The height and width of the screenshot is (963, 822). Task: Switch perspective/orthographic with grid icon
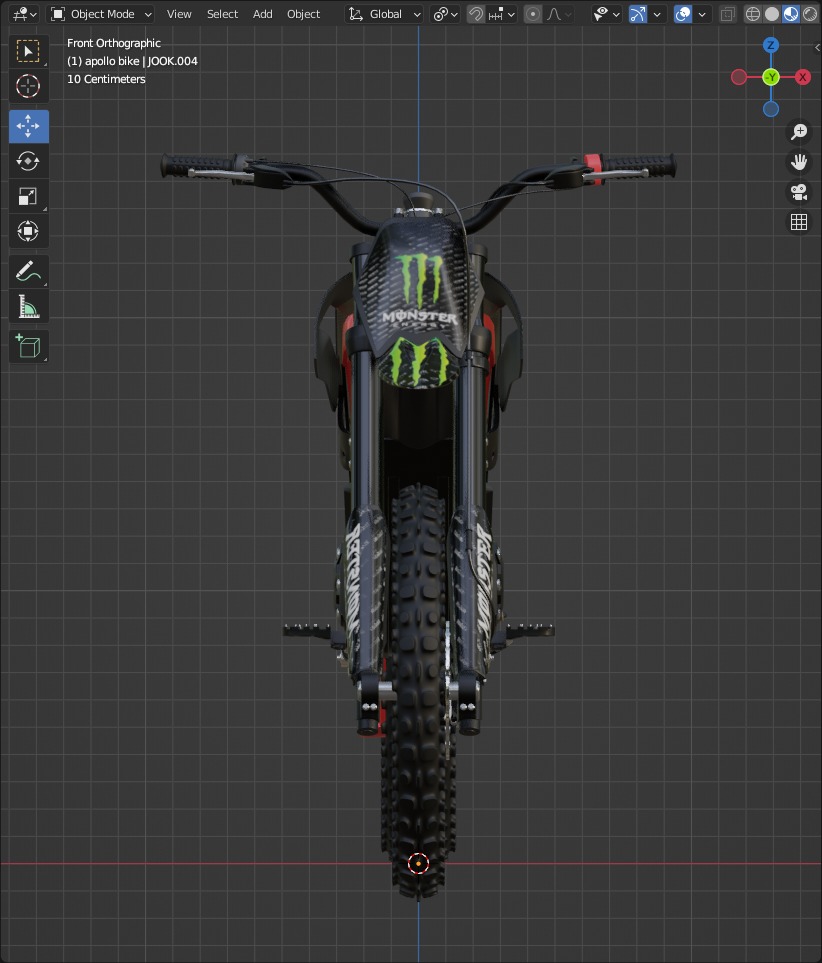point(799,222)
